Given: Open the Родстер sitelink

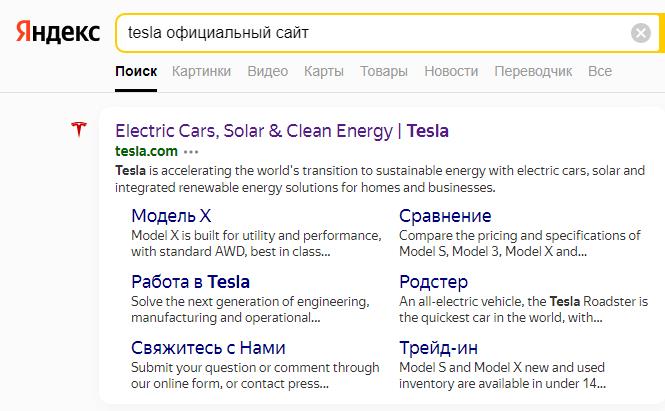Looking at the screenshot, I should pos(434,281).
